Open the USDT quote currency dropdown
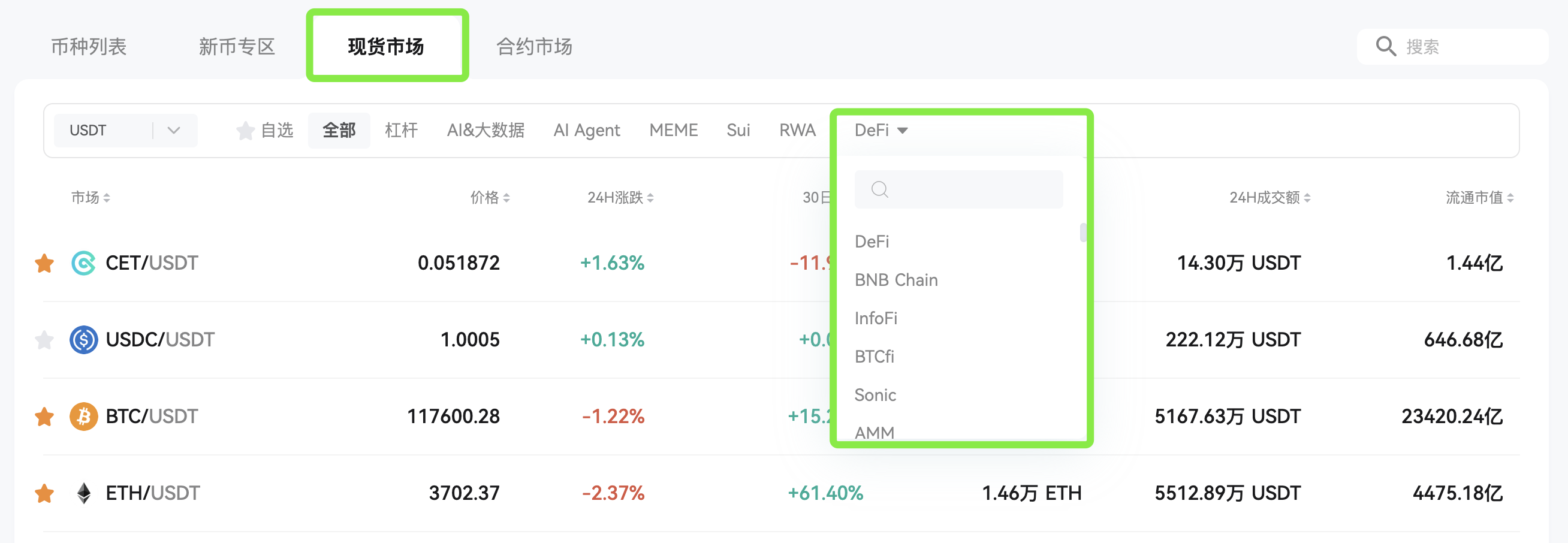This screenshot has width=1568, height=543. click(x=125, y=130)
